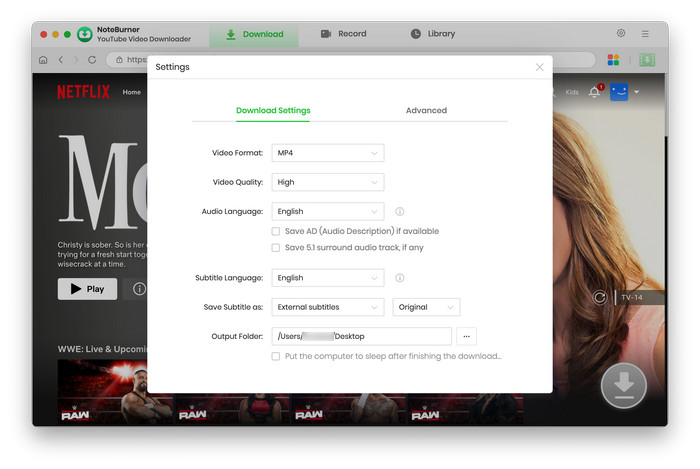Screen dimensions: 700x469
Task: Open the first RAW thumbnail with wrestler
Action: 116,392
